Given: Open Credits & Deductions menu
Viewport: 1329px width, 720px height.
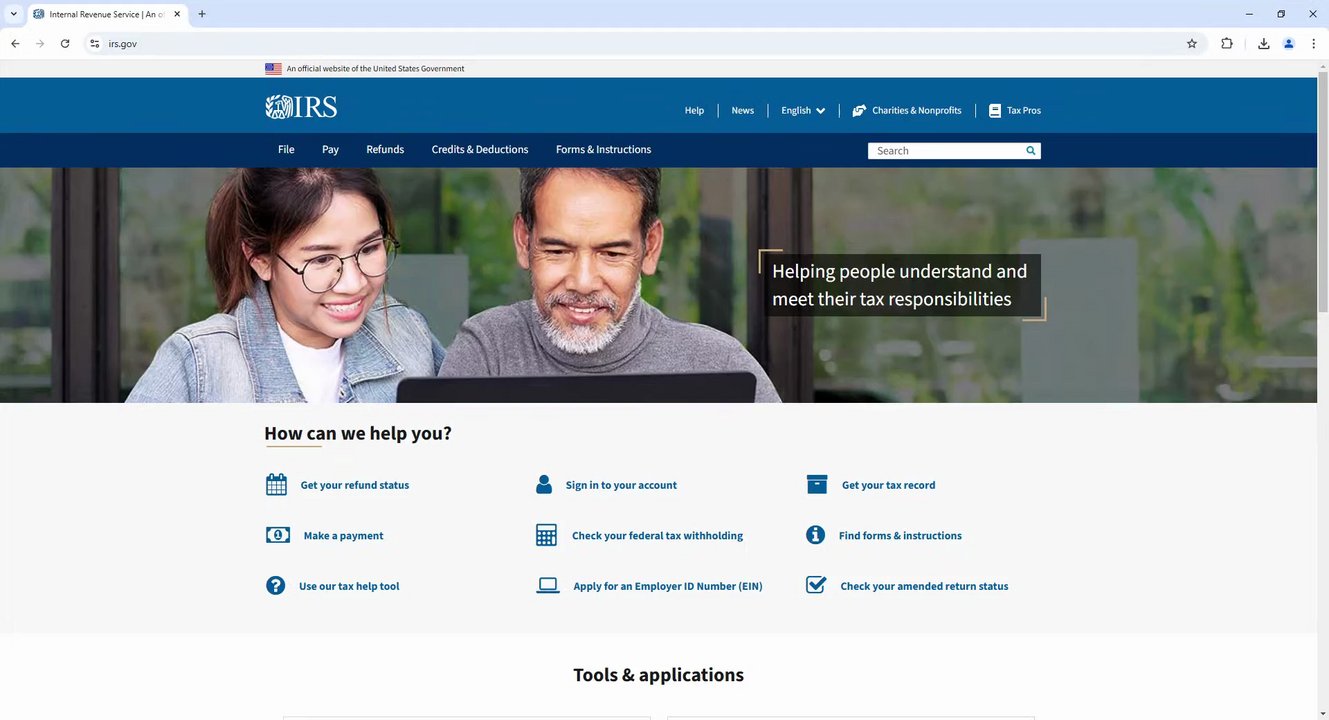Looking at the screenshot, I should [x=480, y=150].
